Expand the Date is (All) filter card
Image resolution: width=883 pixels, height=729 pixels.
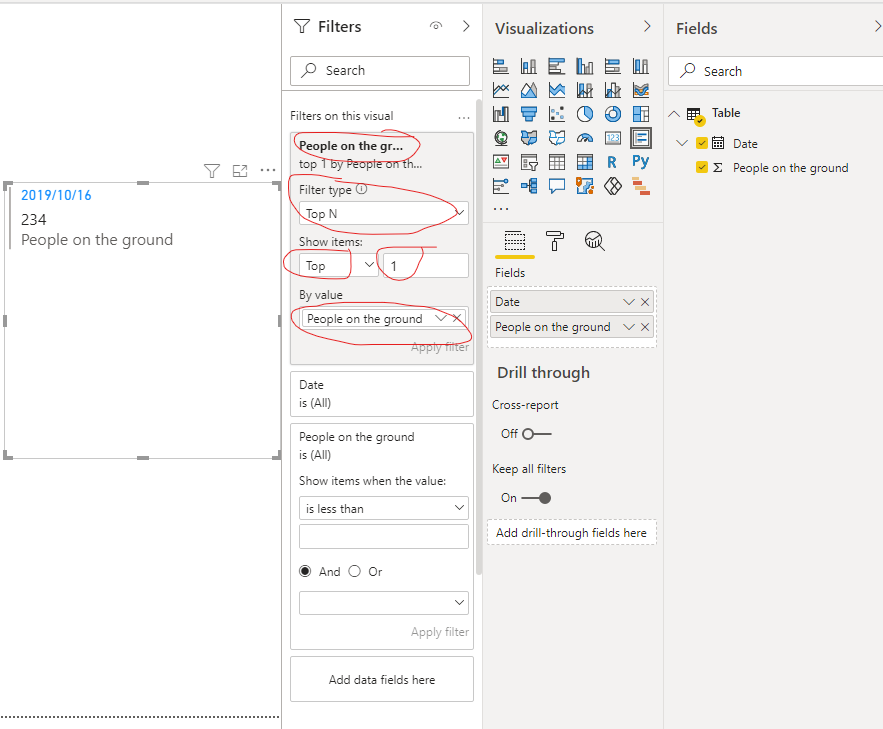[x=382, y=394]
